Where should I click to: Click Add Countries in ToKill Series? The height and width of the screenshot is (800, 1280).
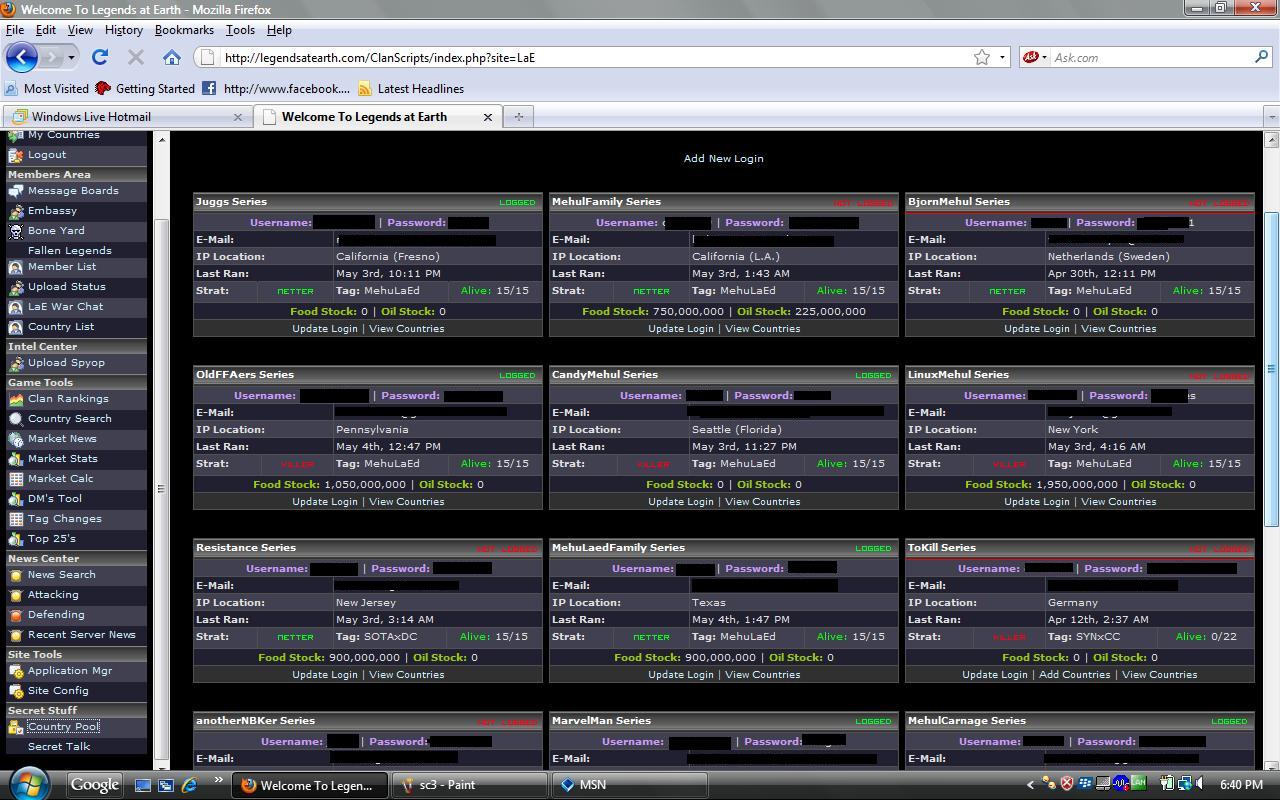pyautogui.click(x=1074, y=674)
